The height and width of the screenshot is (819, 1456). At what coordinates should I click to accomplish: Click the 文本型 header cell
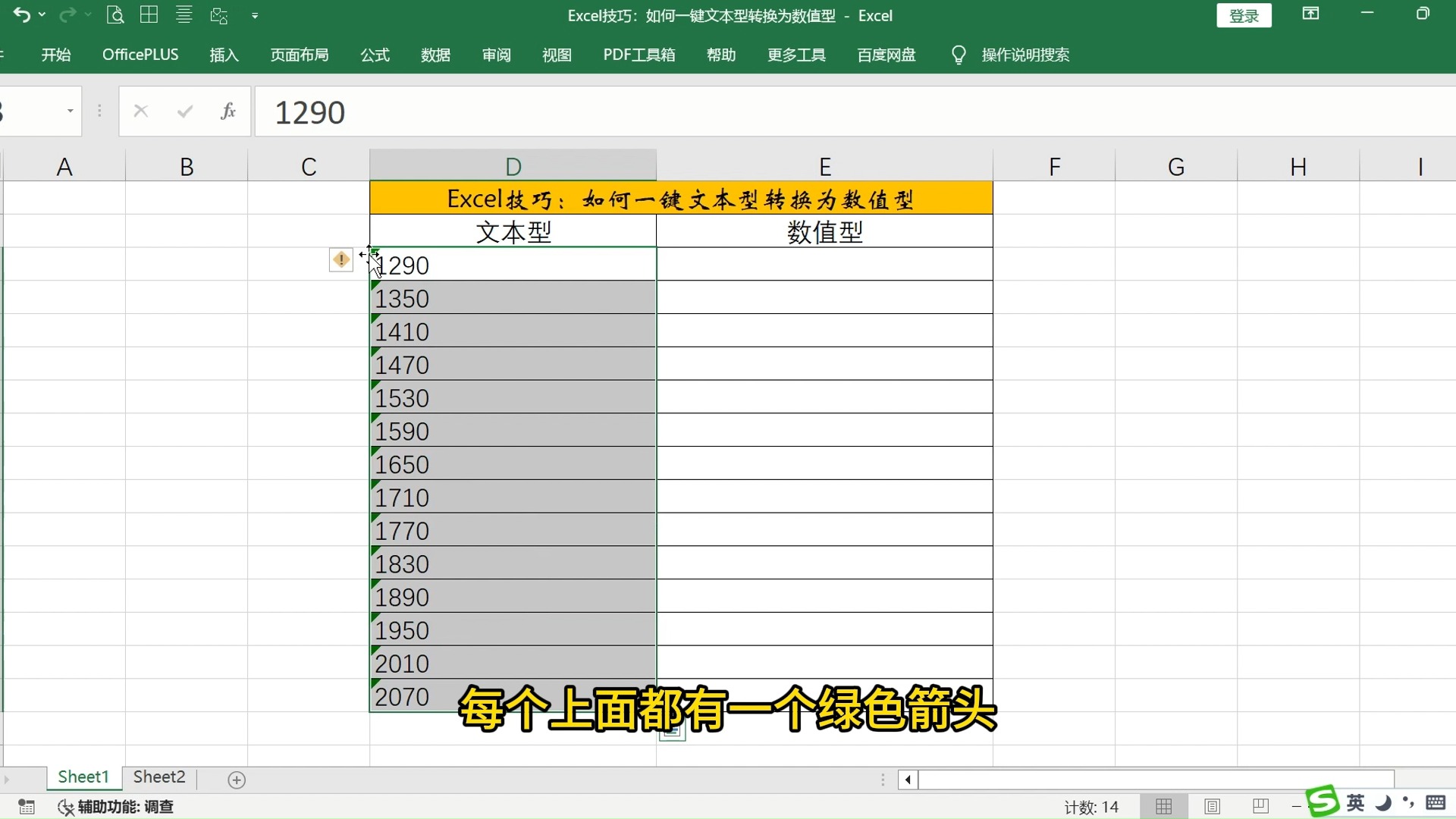513,231
